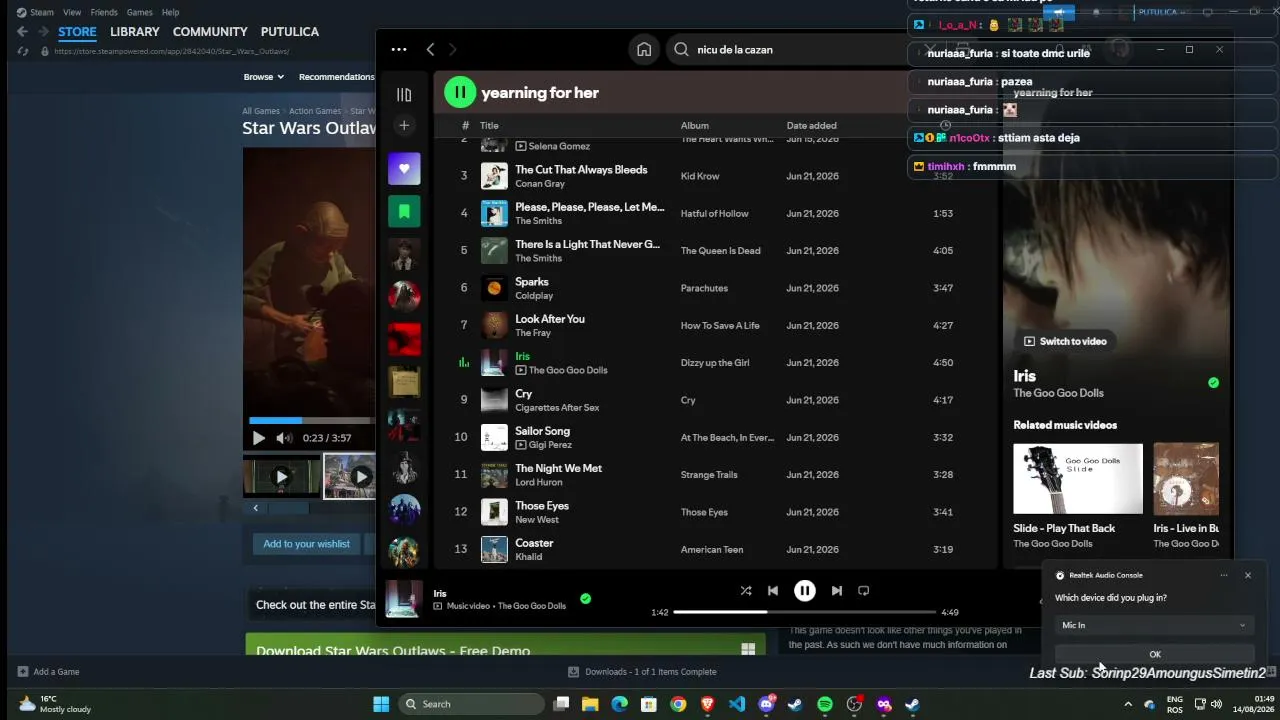Open the Help menu in Steam
Screen dimensions: 1280x720
click(x=171, y=12)
